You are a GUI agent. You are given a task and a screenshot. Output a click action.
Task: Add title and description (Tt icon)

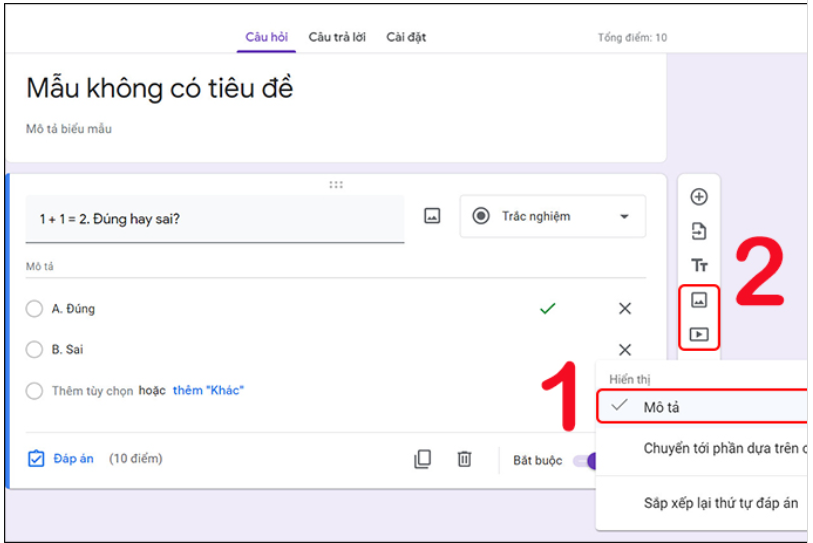click(x=699, y=266)
